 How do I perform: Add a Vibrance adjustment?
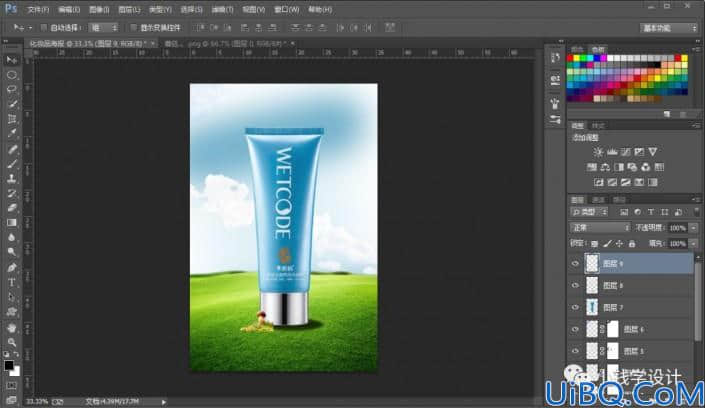[653, 152]
